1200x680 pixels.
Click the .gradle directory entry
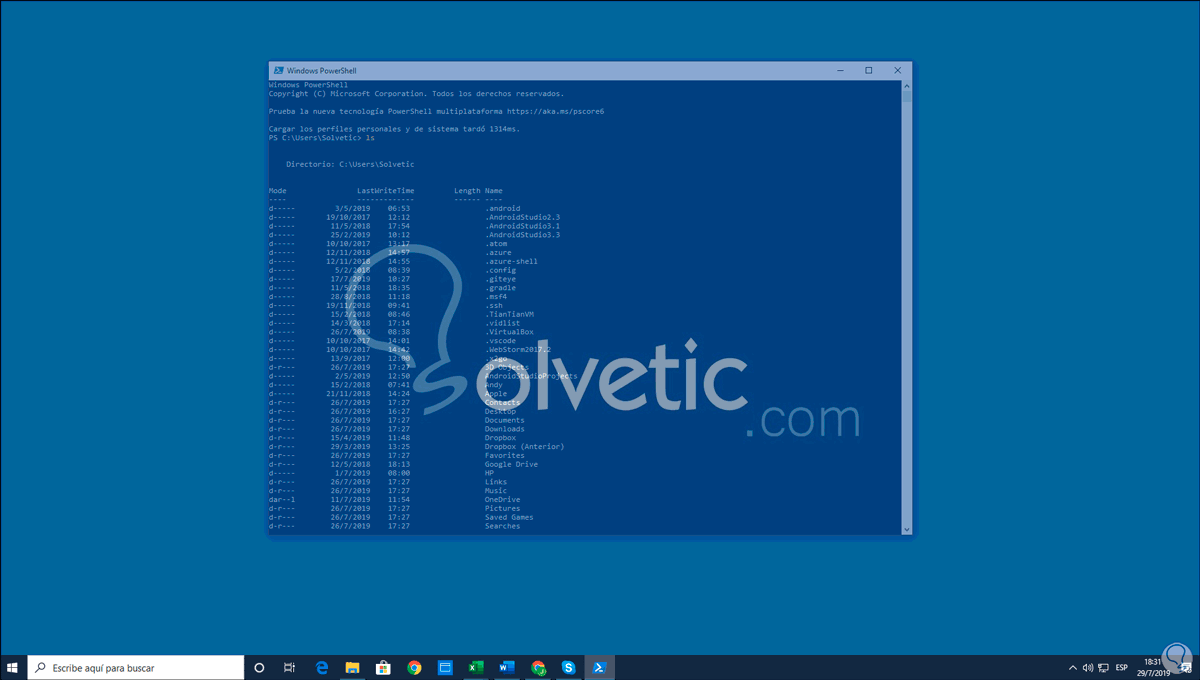(x=500, y=288)
